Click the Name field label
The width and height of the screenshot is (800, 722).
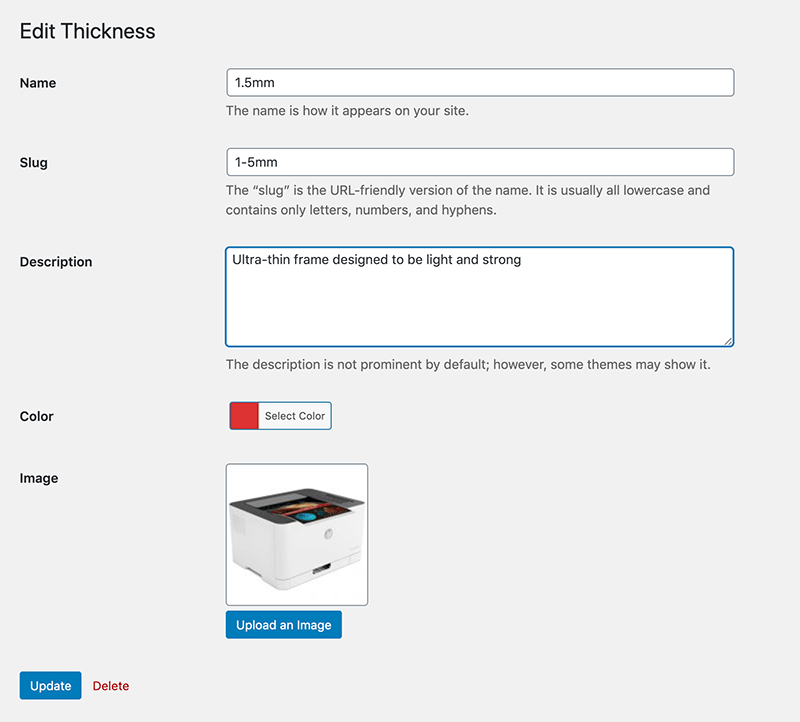38,83
